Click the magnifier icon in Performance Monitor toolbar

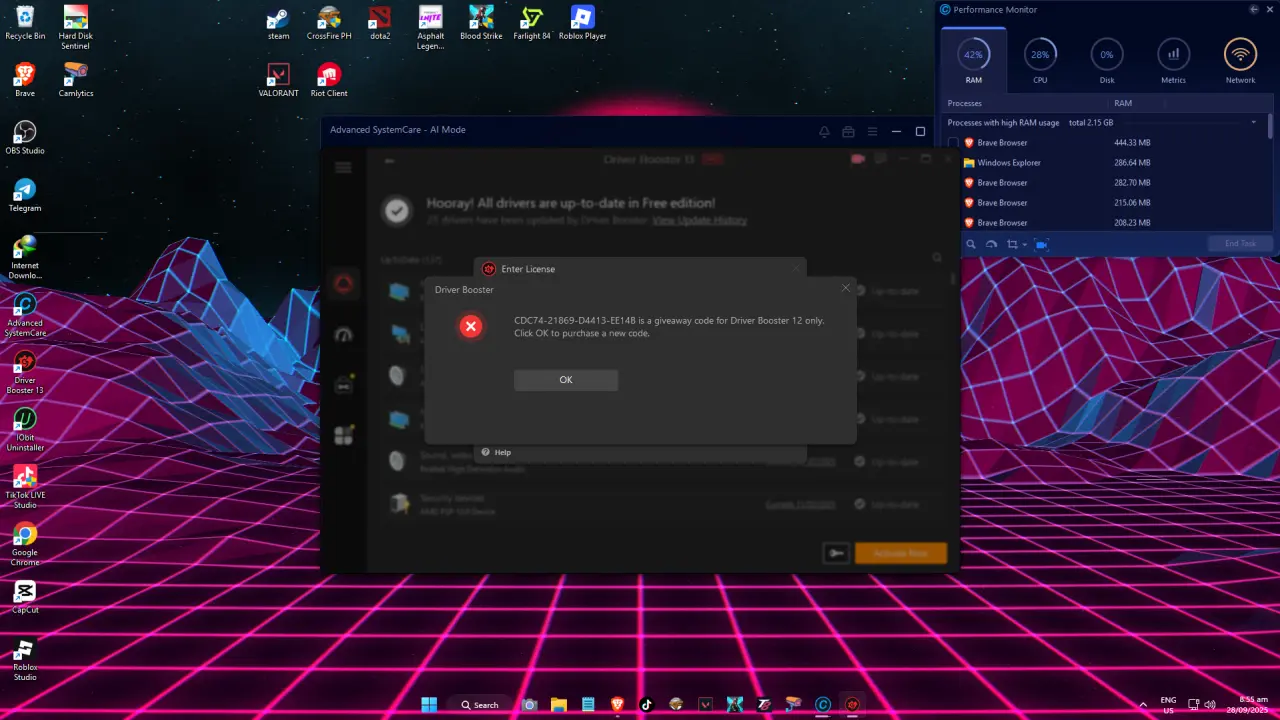970,244
